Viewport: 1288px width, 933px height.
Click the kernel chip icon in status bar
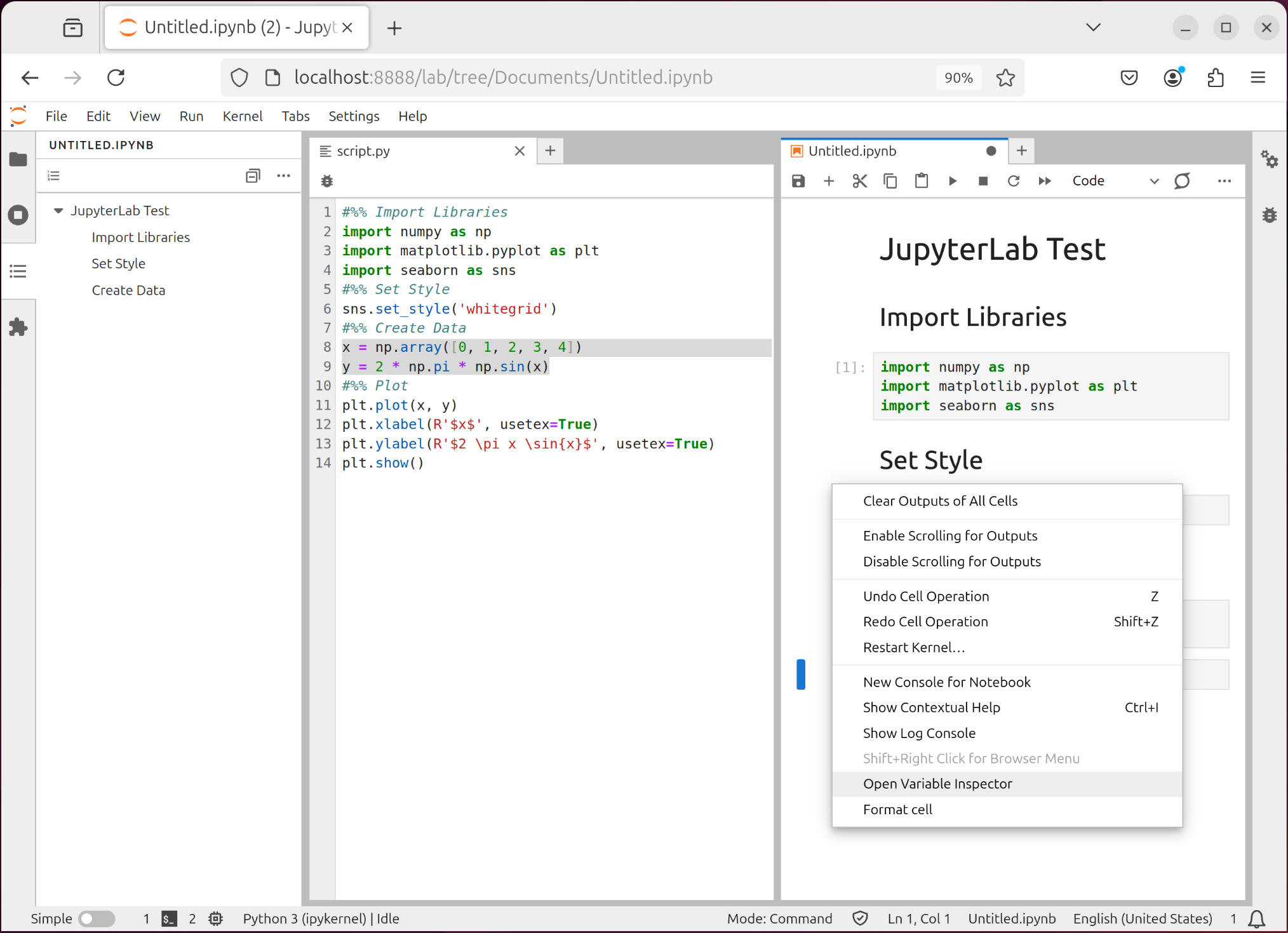click(216, 918)
